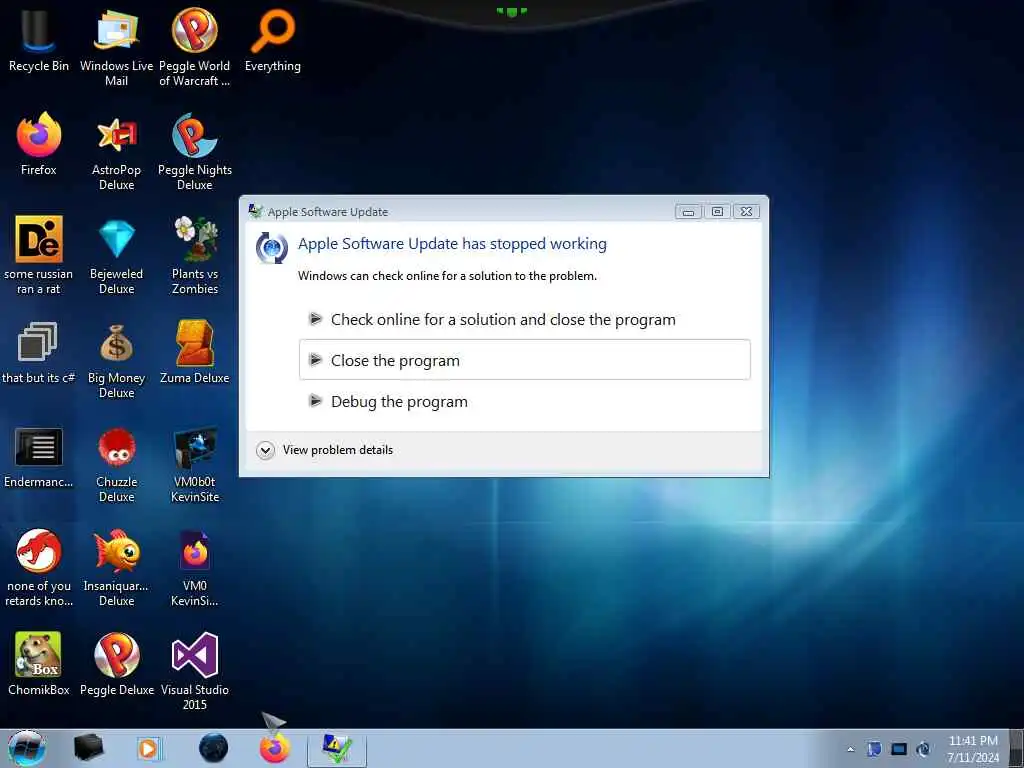This screenshot has height=768, width=1024.
Task: Open the dark globe taskbar icon
Action: click(213, 748)
